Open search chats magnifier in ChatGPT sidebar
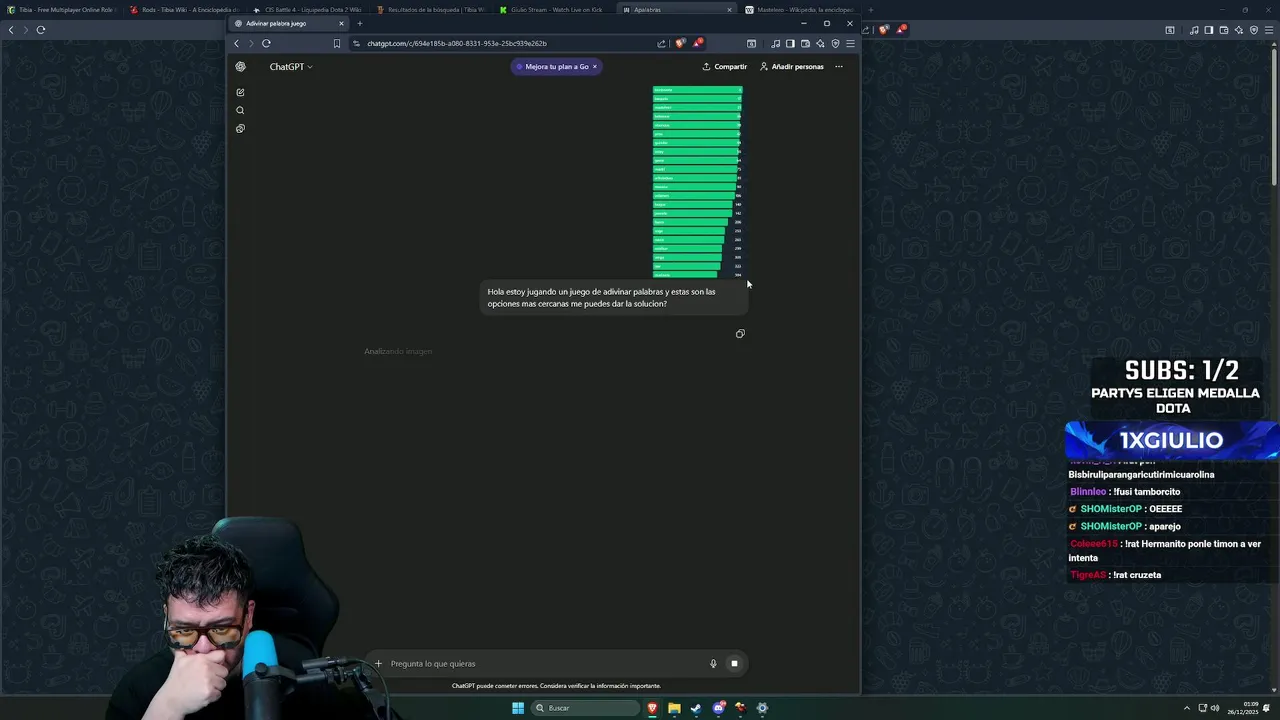This screenshot has height=720, width=1280. 240,110
